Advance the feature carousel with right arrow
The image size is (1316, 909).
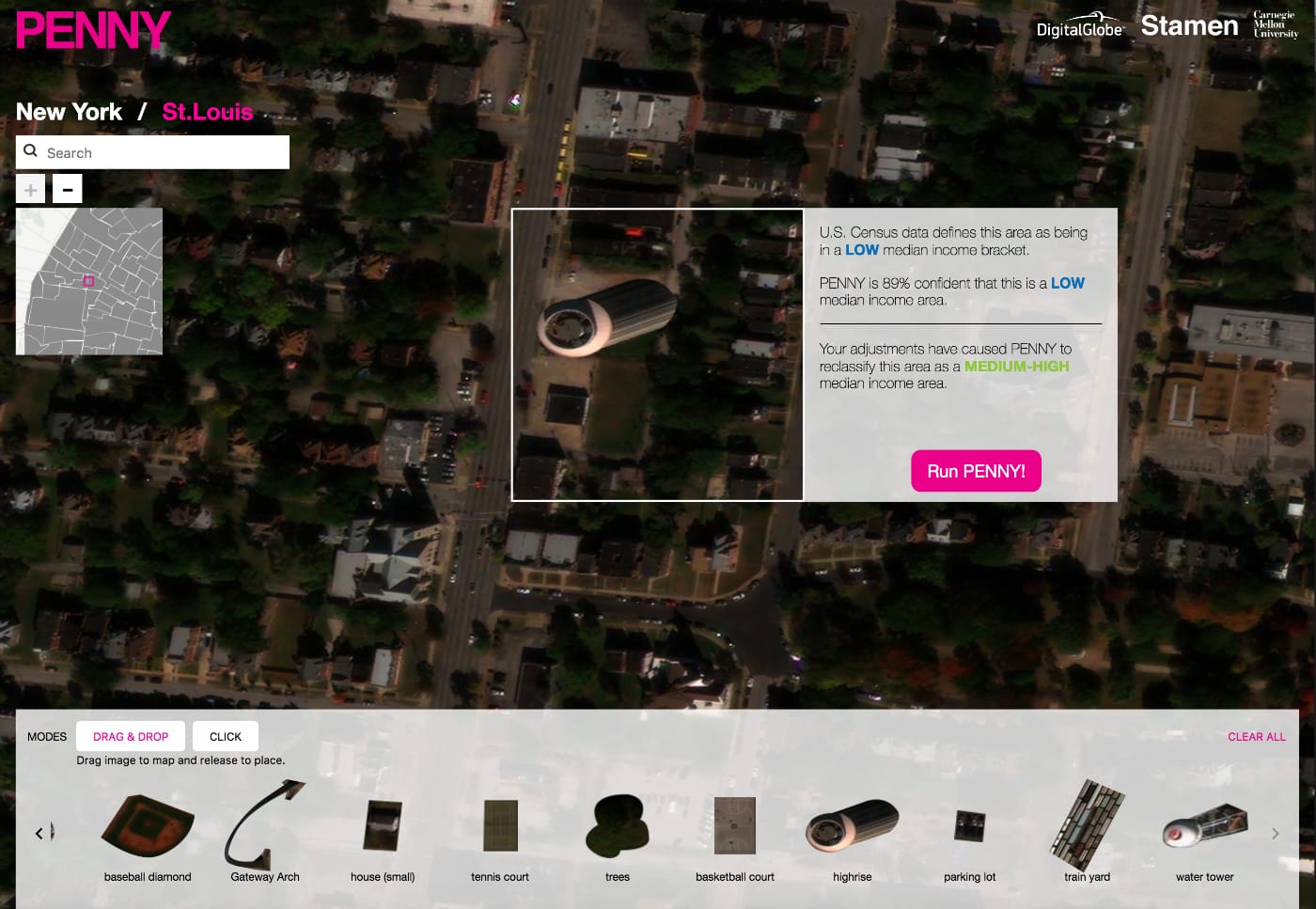click(x=1277, y=833)
